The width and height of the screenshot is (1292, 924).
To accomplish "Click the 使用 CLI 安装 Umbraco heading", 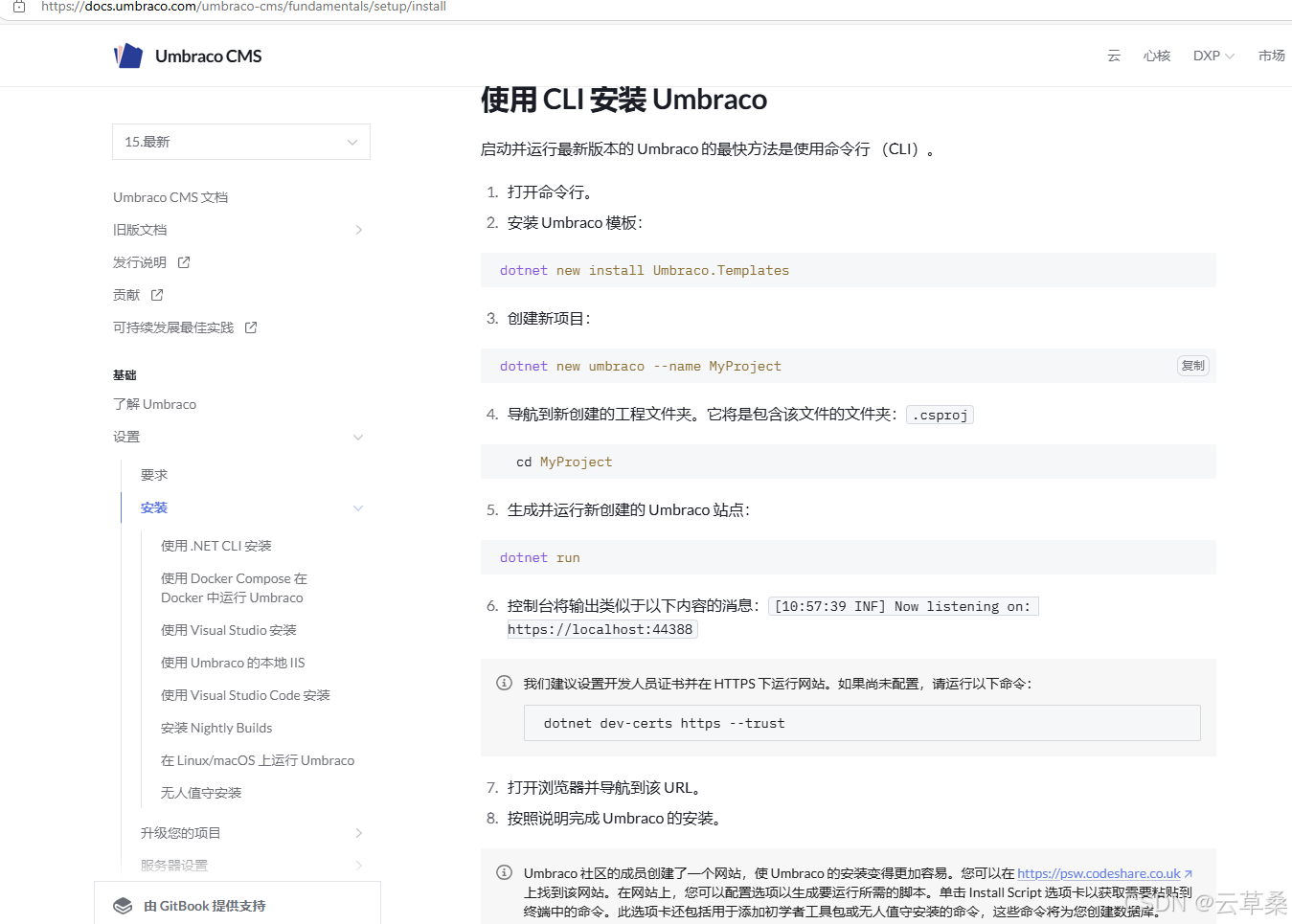I will pyautogui.click(x=624, y=100).
